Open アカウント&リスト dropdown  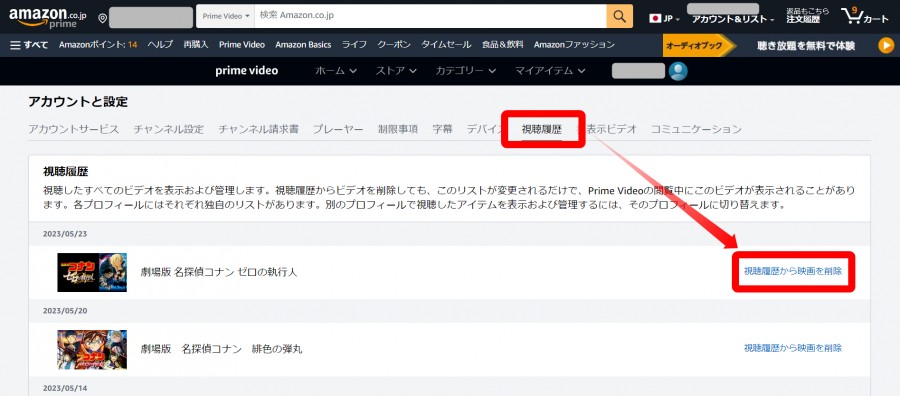732,20
